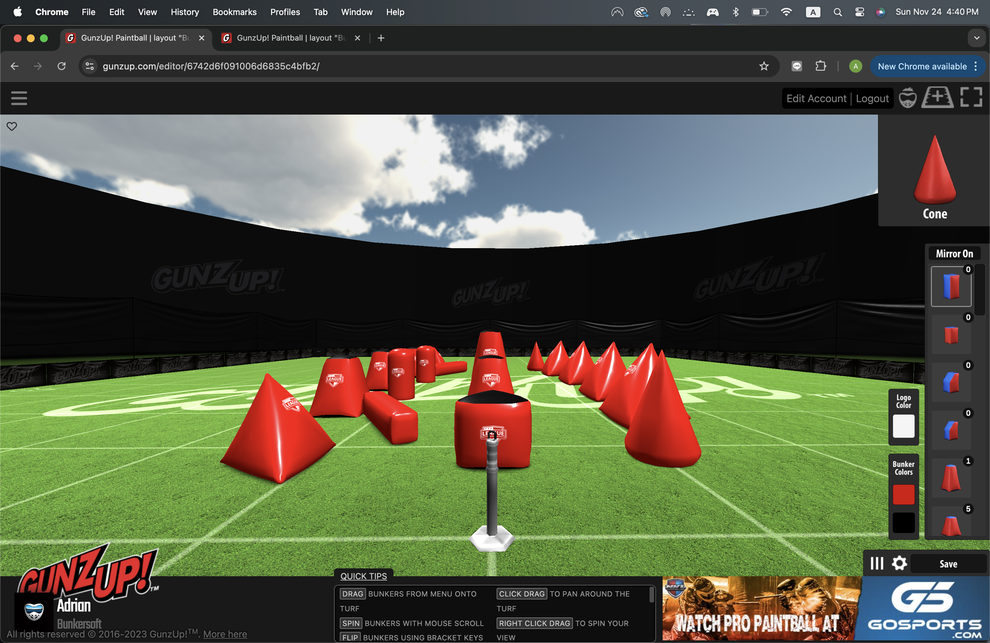990x643 pixels.
Task: Open the Chrome Extensions puzzle icon
Action: click(820, 66)
